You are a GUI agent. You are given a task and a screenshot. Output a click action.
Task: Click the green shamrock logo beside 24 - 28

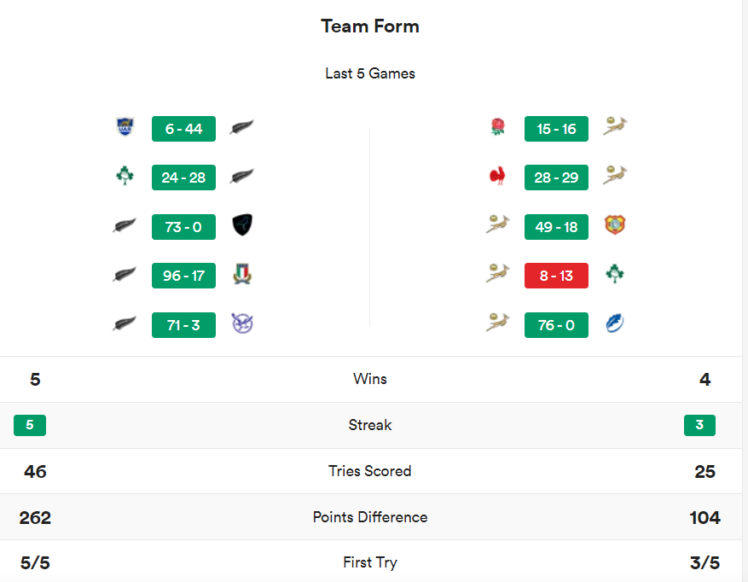[125, 177]
